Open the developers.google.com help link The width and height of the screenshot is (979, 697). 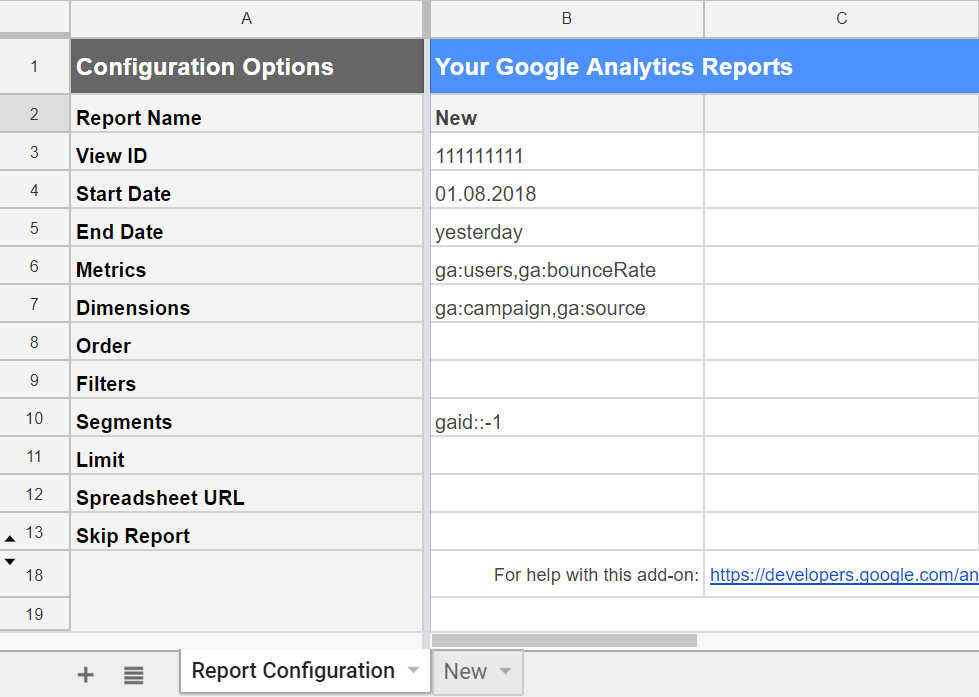click(843, 575)
